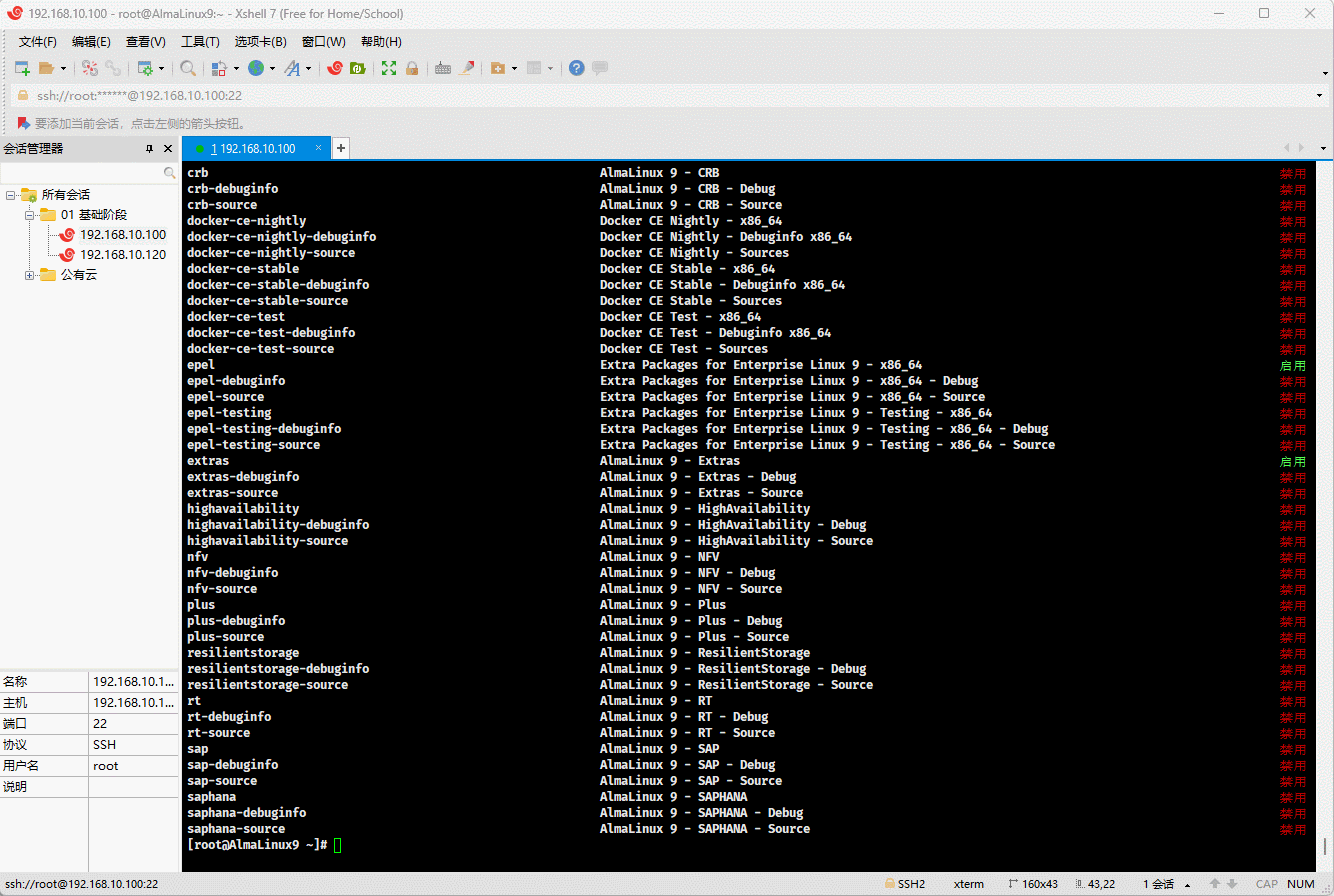Viewport: 1334px width, 896px height.
Task: Click the session manager search field
Action: pyautogui.click(x=82, y=173)
